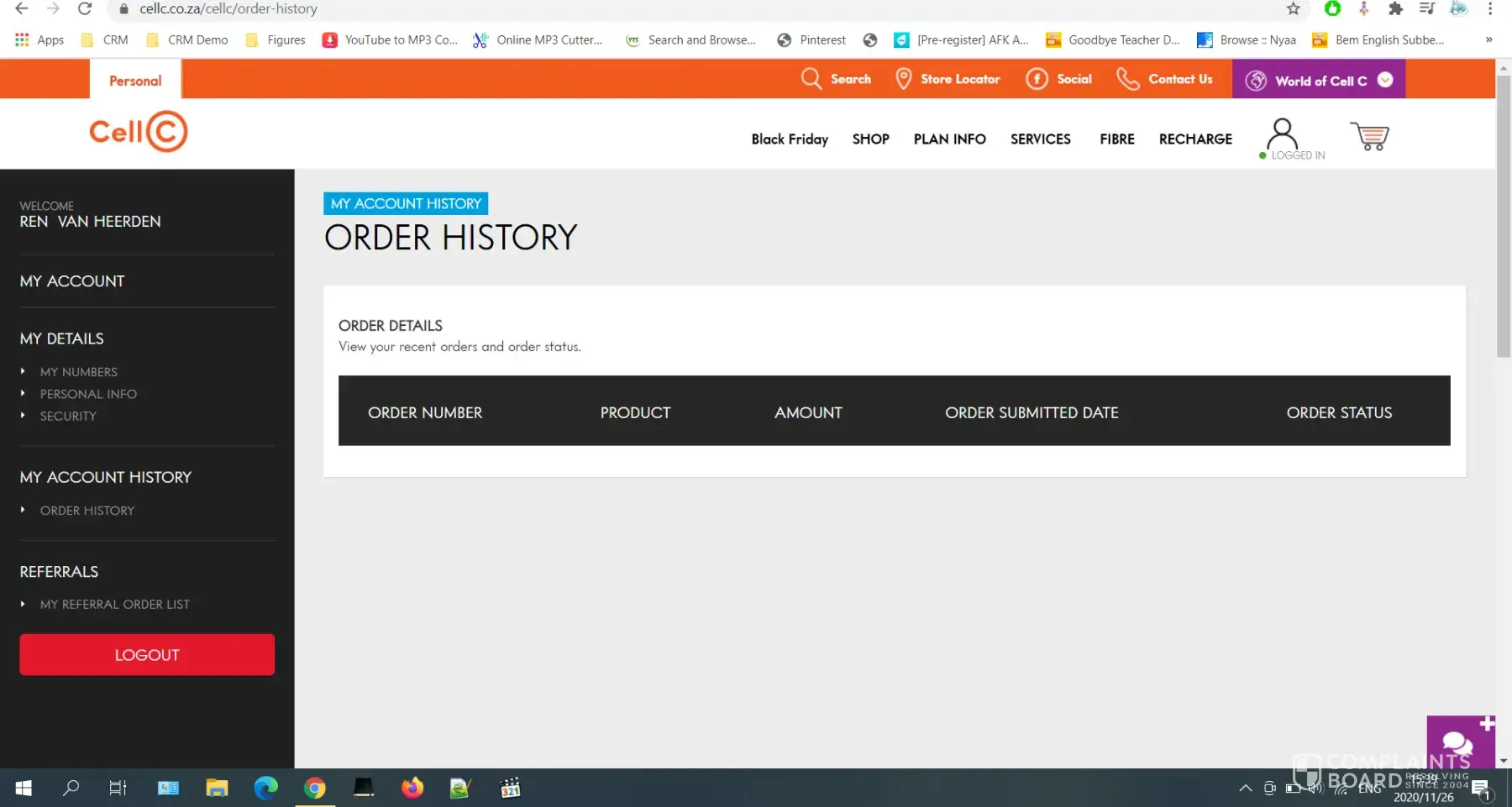This screenshot has width=1512, height=807.
Task: Click the MY ACCOUNT HISTORY blue breadcrumb label
Action: pos(406,203)
